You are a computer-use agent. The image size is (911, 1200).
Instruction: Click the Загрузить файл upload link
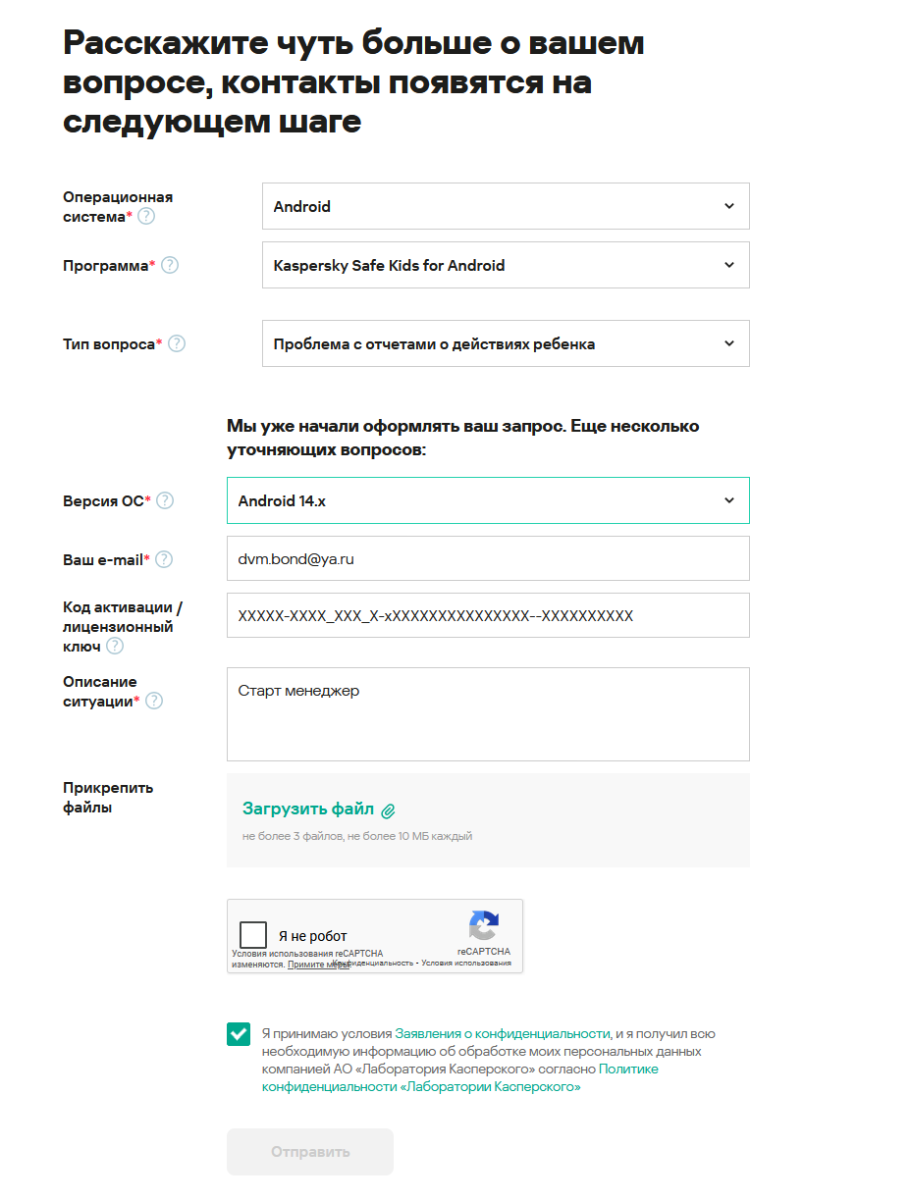308,809
